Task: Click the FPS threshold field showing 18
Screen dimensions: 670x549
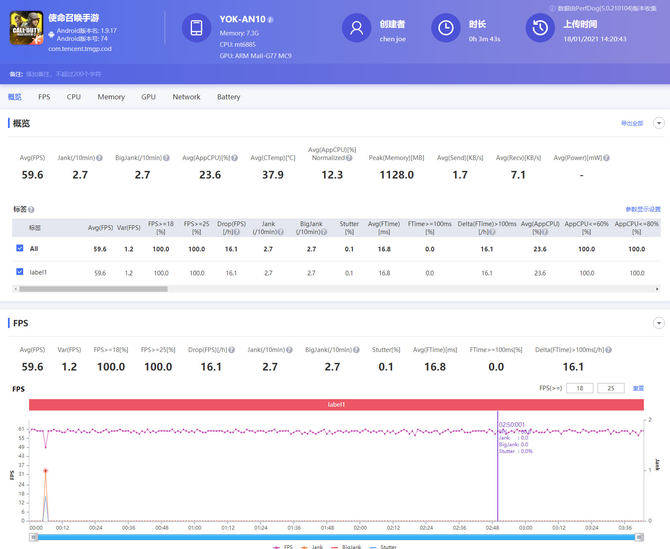Action: (580, 388)
